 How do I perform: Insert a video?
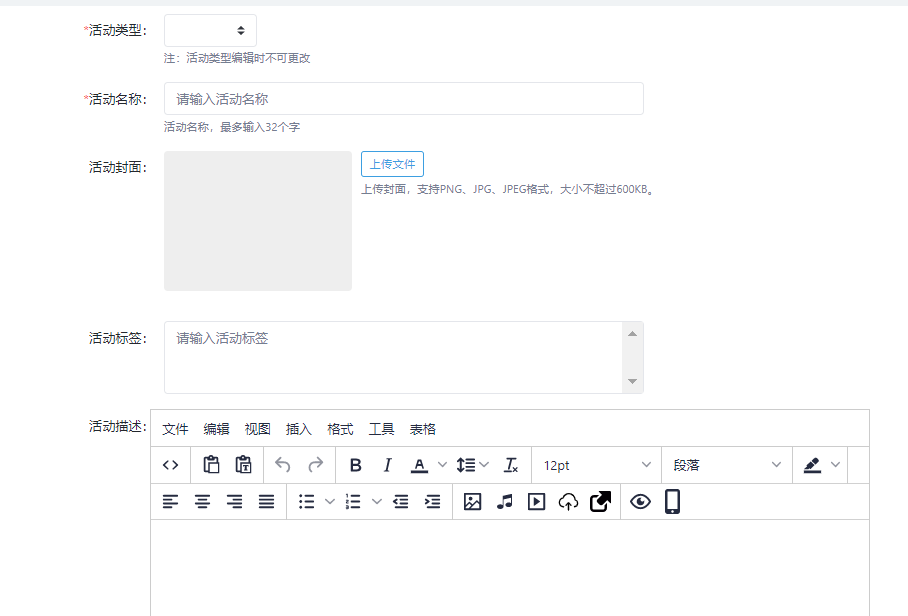536,501
